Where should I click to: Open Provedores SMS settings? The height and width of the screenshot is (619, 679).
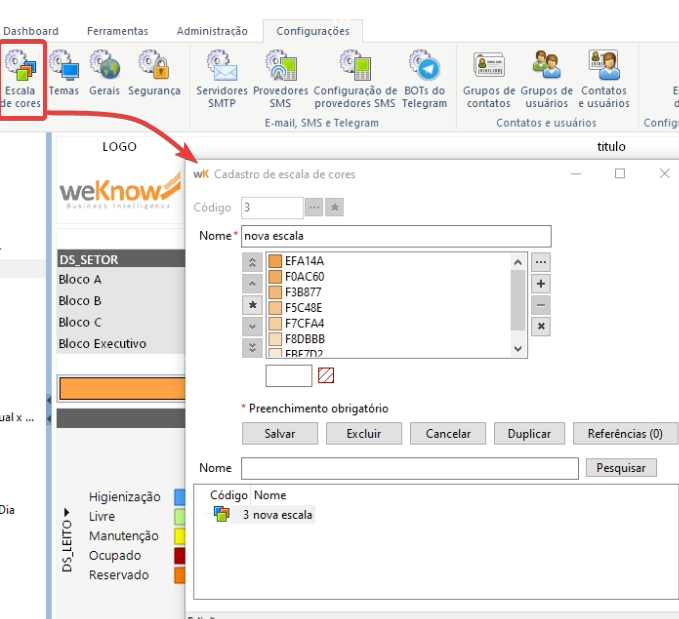coord(280,80)
